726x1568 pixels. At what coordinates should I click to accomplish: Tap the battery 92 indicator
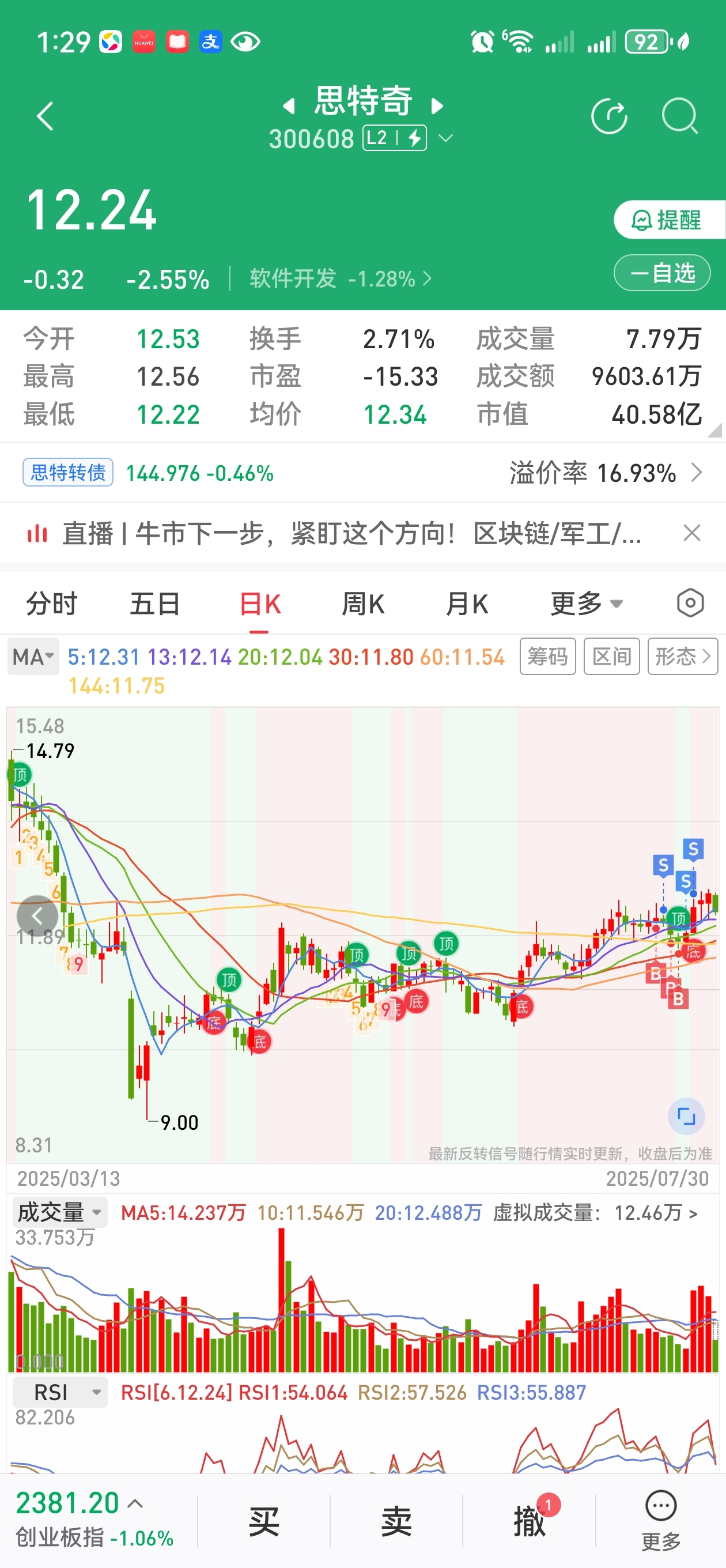click(649, 42)
